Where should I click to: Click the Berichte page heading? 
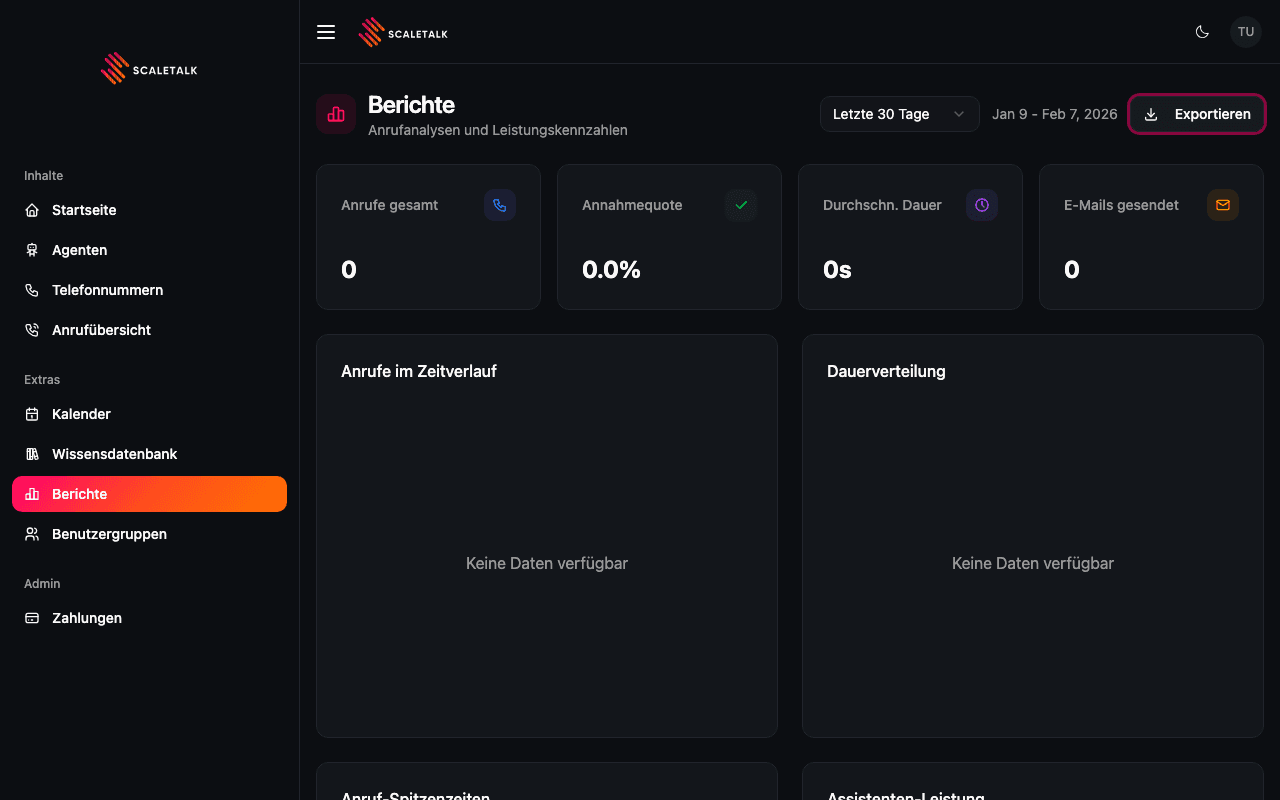[411, 105]
